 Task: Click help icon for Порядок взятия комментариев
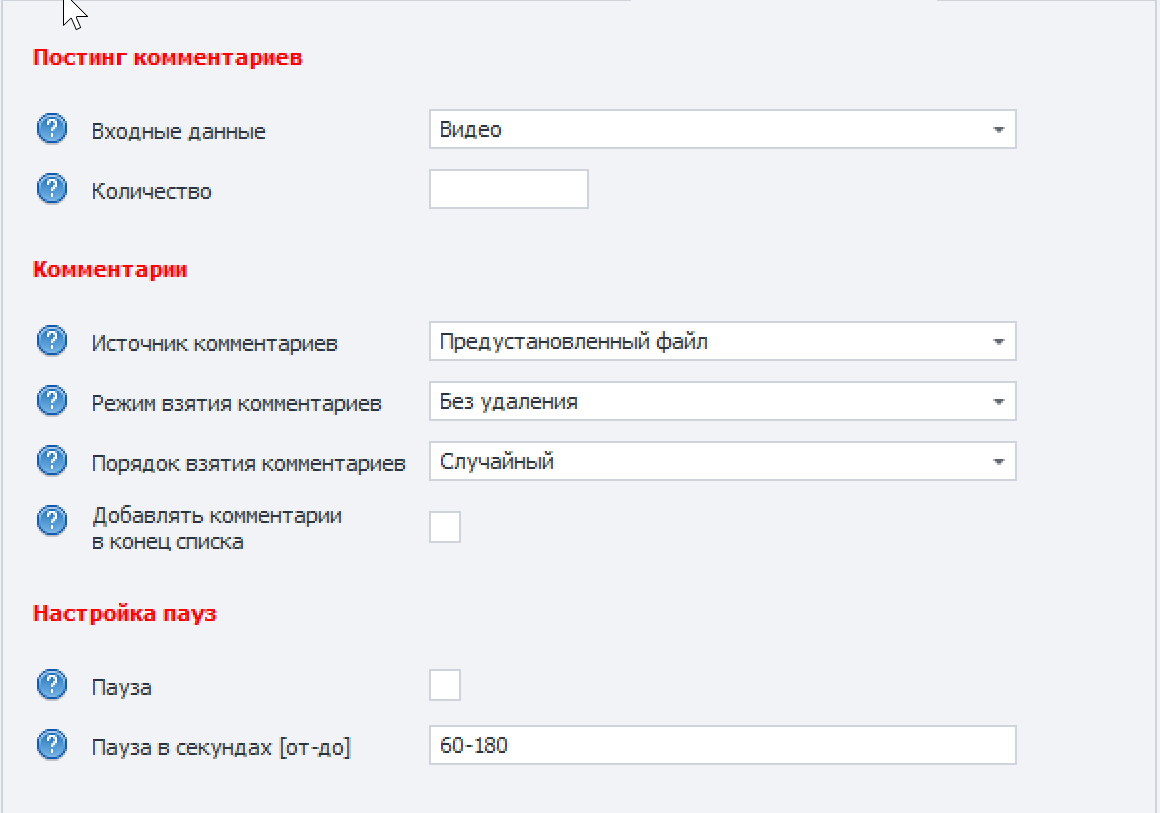tap(52, 462)
